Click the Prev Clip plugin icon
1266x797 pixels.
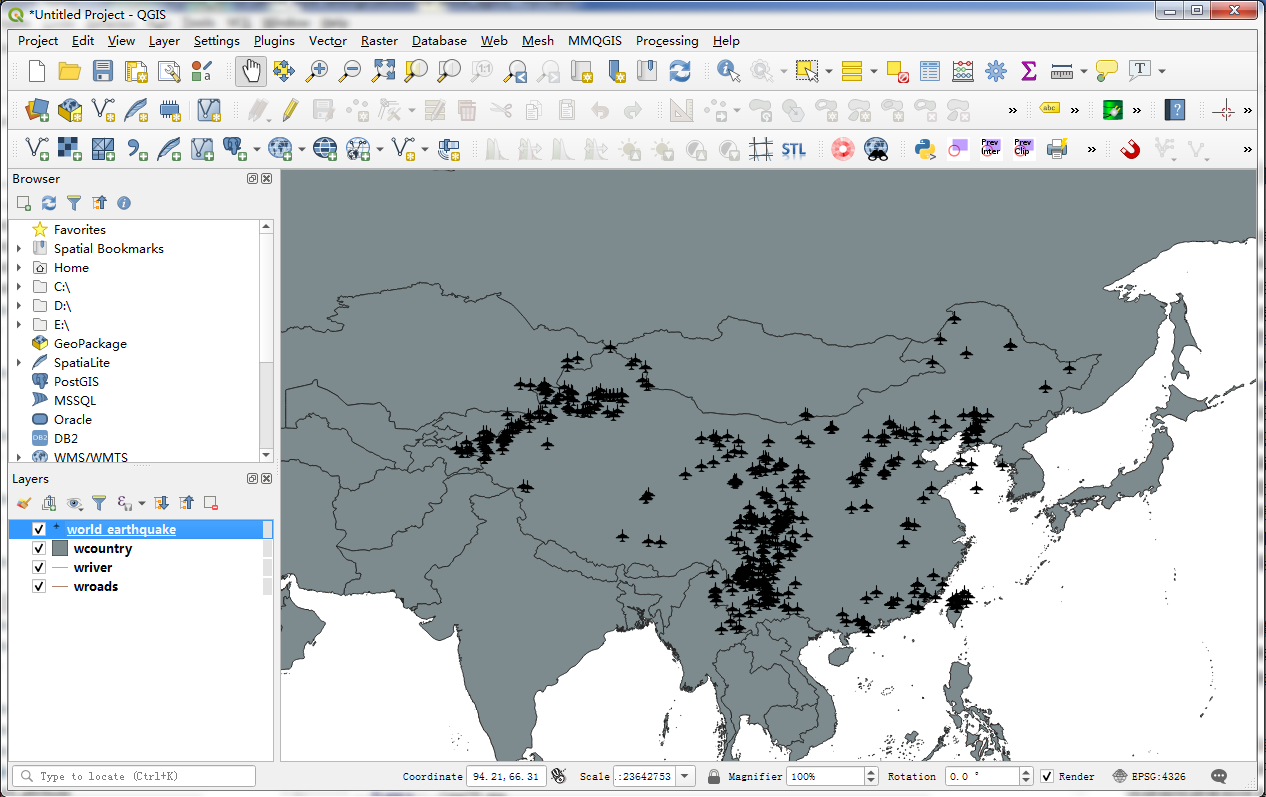1023,149
